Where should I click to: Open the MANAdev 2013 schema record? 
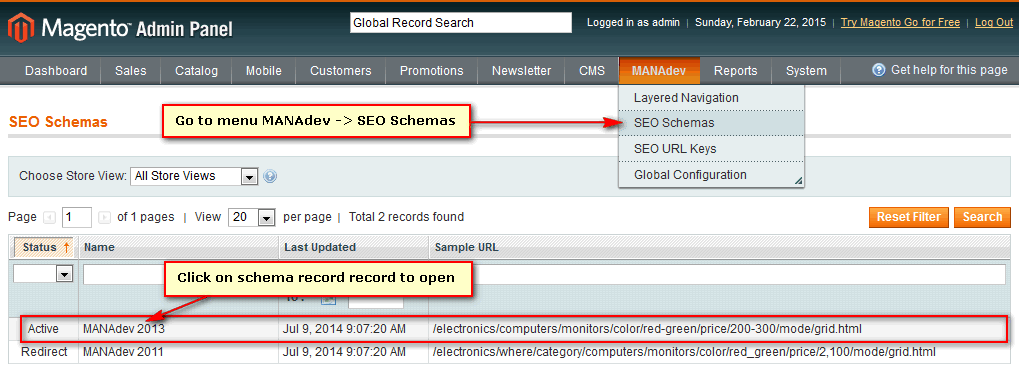[123, 329]
